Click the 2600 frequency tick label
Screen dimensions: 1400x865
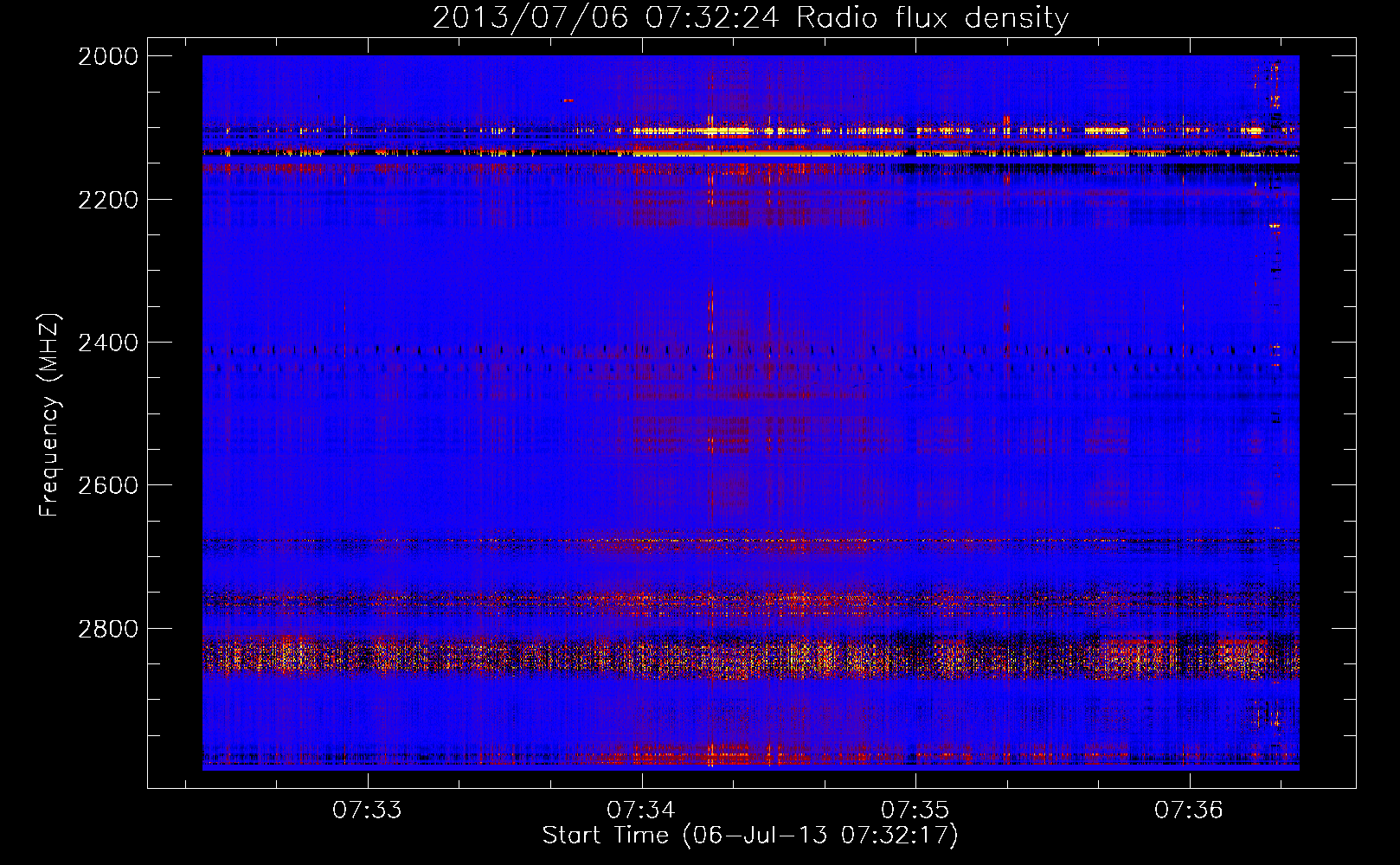pos(108,485)
